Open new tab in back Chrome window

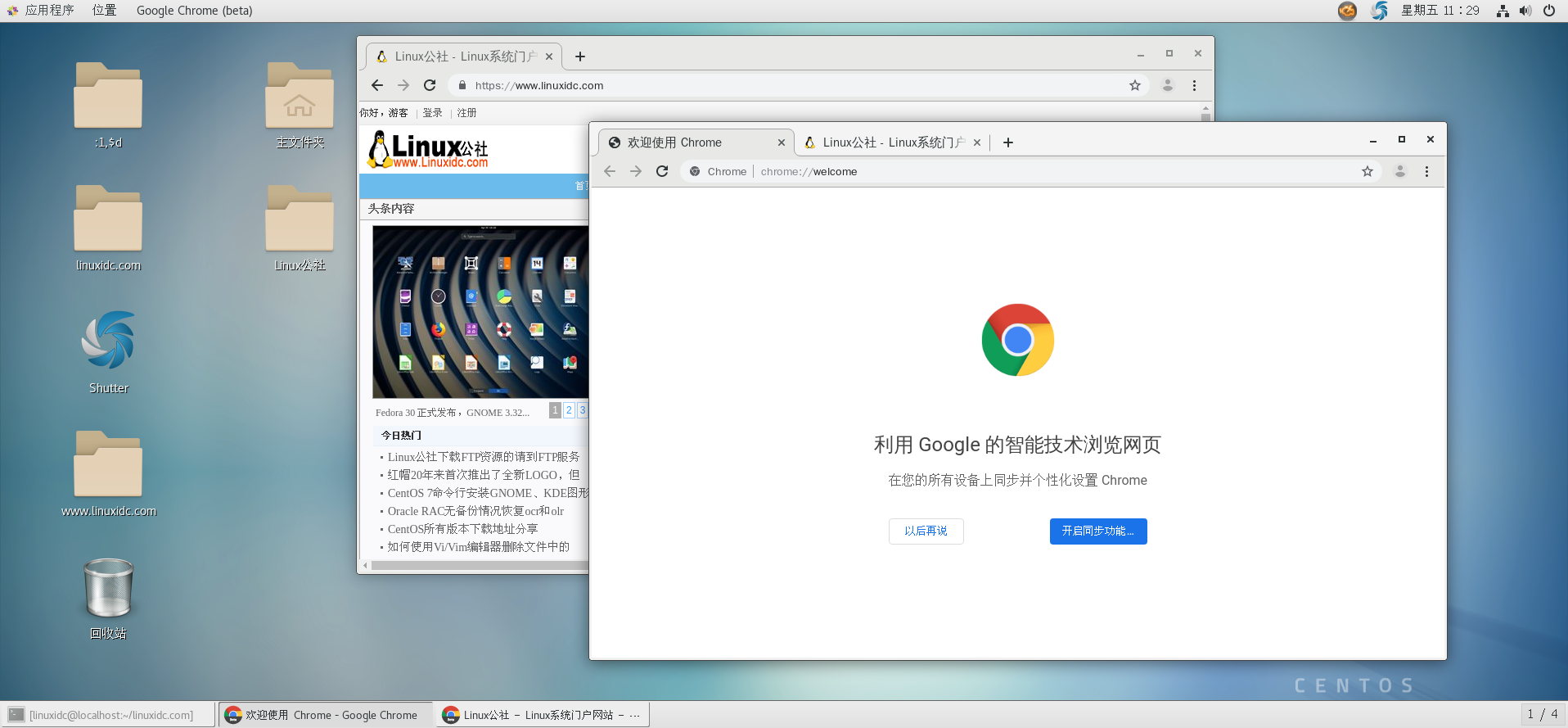(580, 57)
